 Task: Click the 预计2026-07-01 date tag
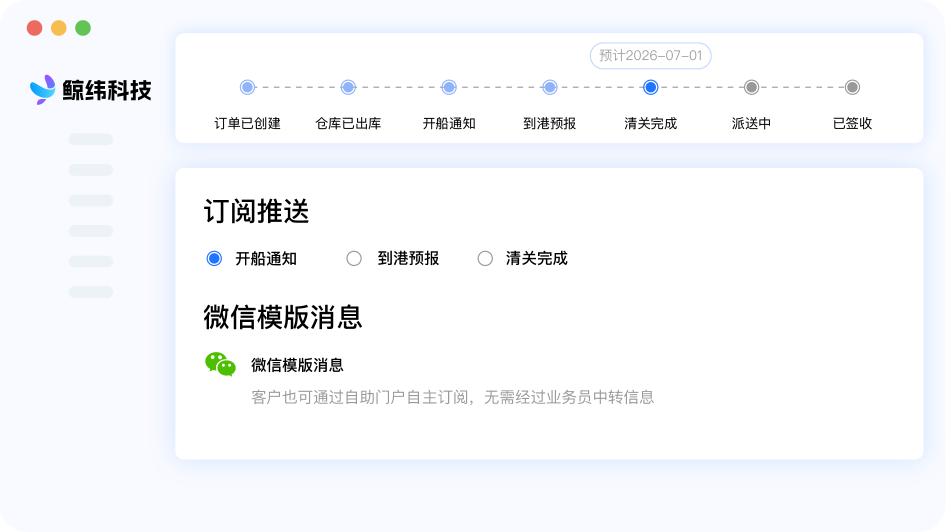pos(651,56)
